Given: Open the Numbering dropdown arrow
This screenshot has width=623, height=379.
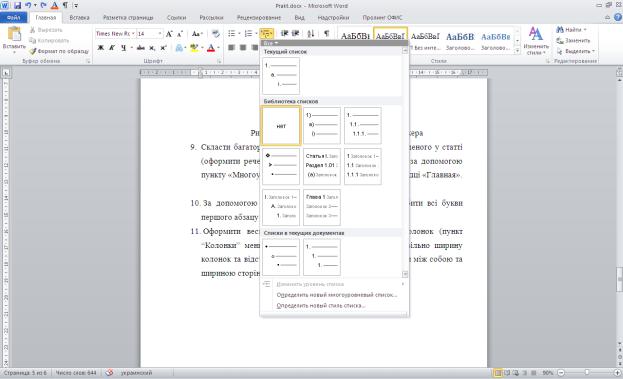Looking at the screenshot, I should [x=256, y=34].
